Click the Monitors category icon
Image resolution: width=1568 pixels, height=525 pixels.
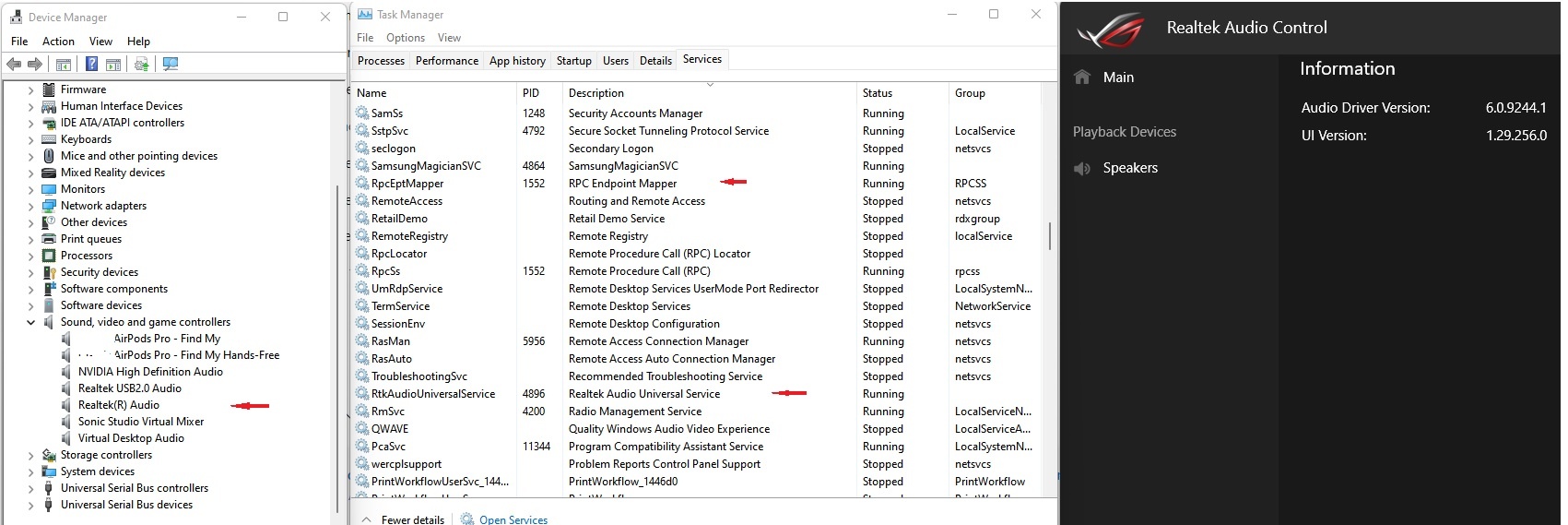[x=49, y=189]
